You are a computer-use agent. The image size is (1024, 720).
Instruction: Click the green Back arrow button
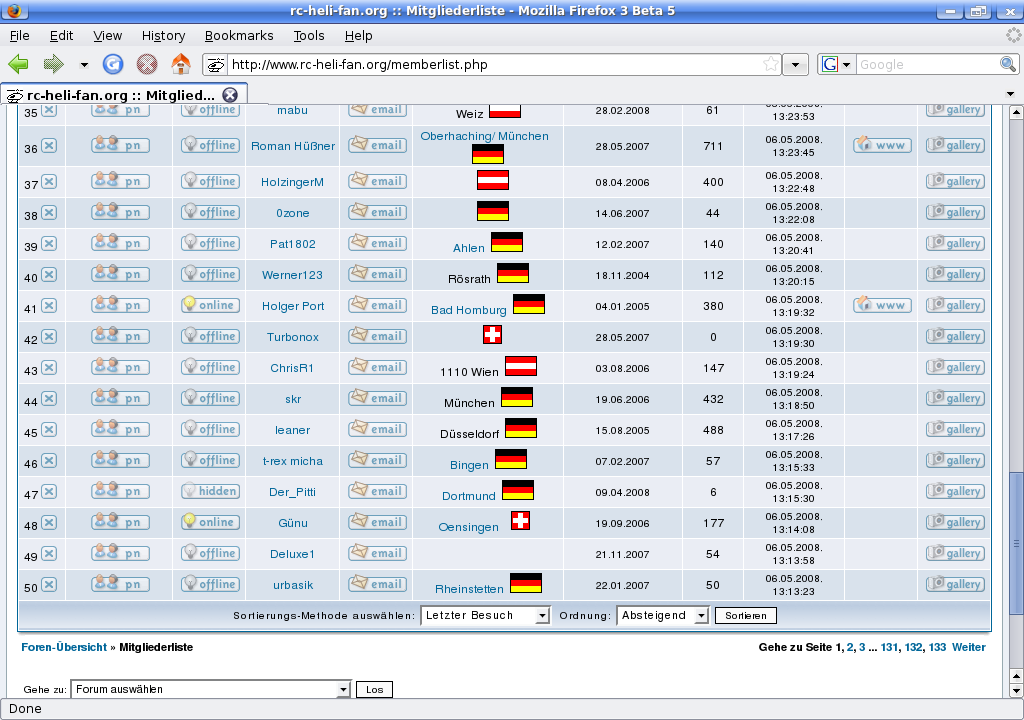pos(18,64)
